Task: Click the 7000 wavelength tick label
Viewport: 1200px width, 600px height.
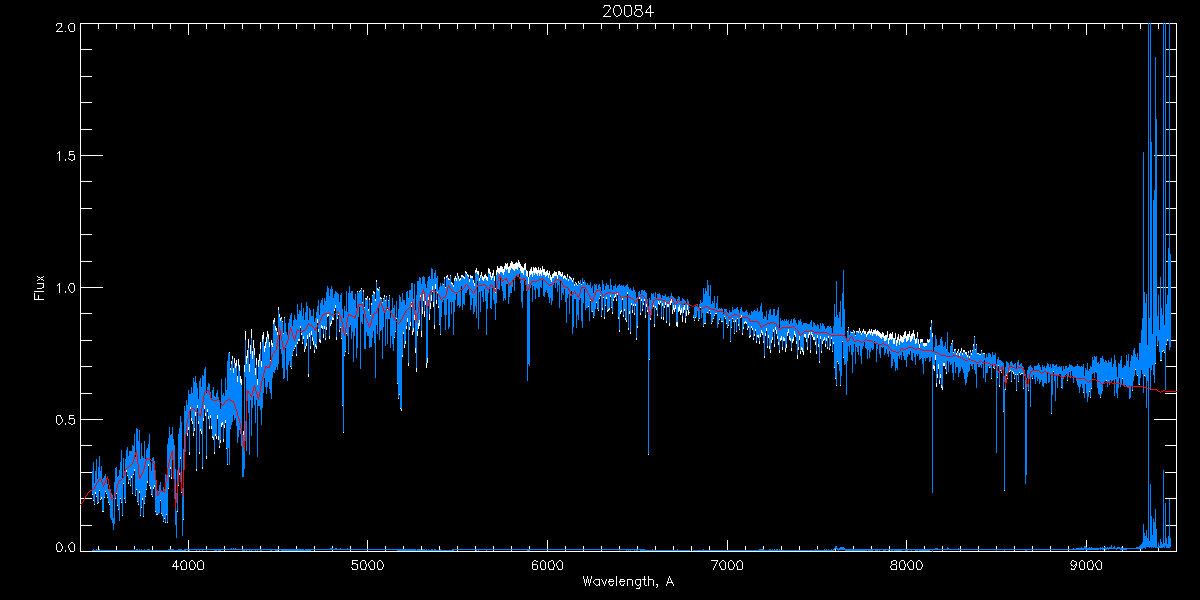Action: click(x=727, y=565)
